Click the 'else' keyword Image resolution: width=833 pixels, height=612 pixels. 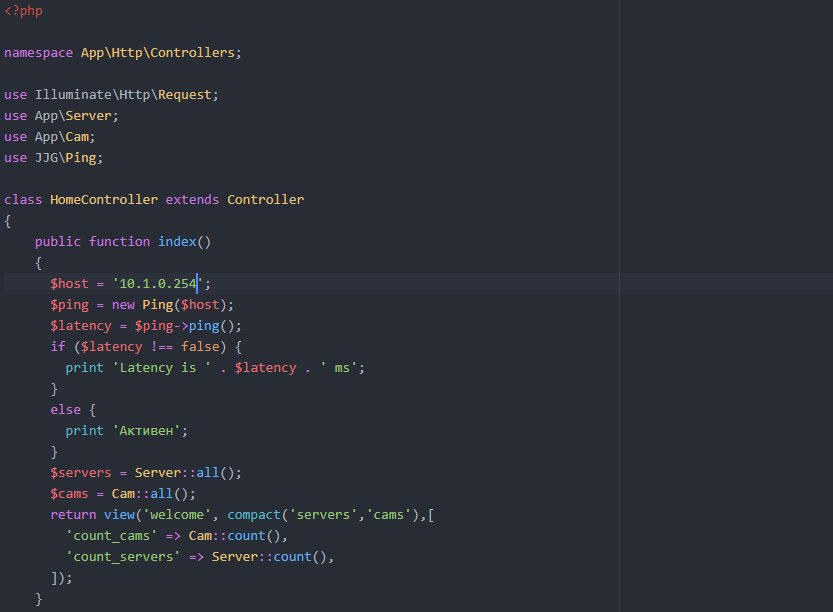click(x=65, y=410)
